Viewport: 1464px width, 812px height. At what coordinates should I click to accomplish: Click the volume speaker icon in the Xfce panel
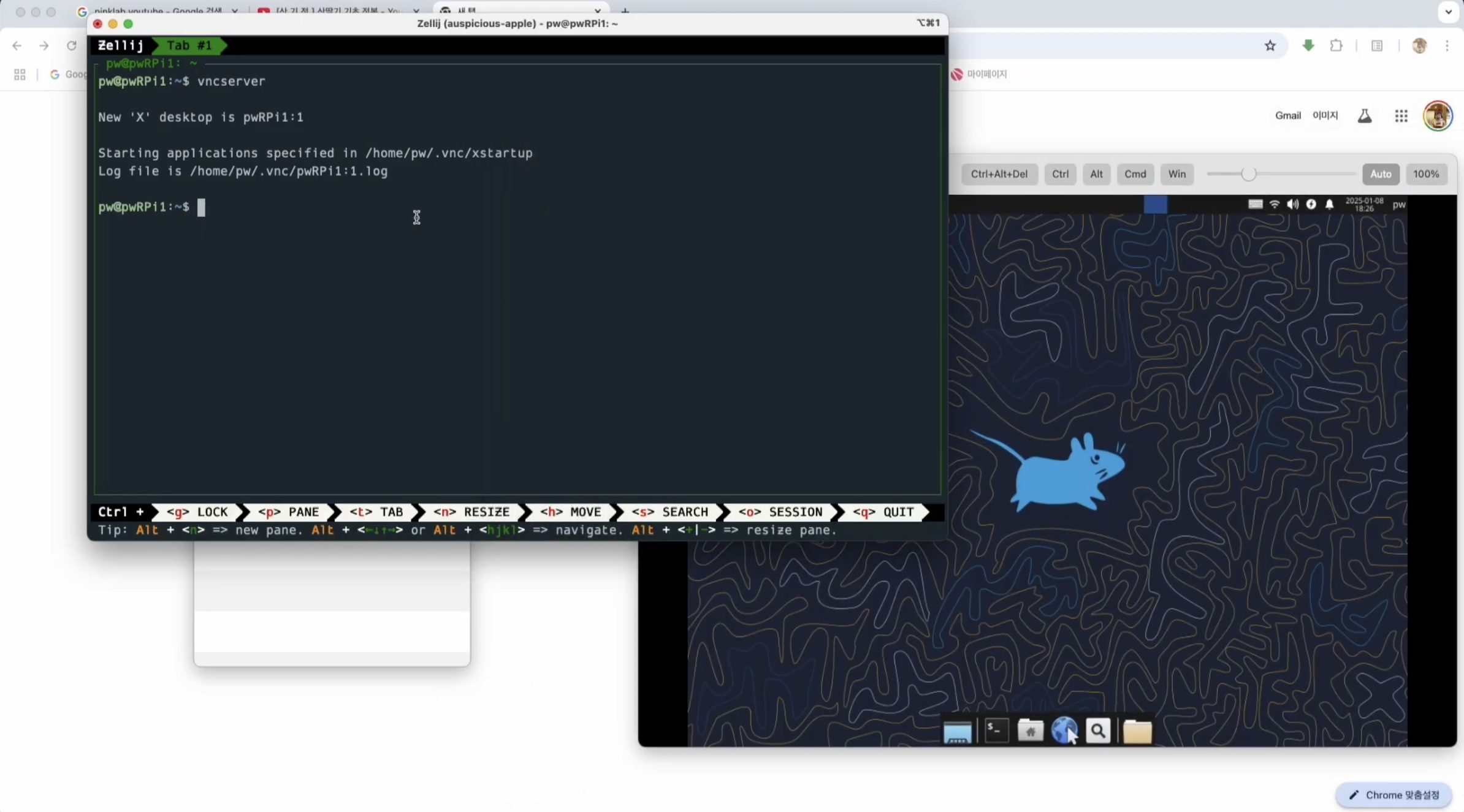tap(1292, 205)
